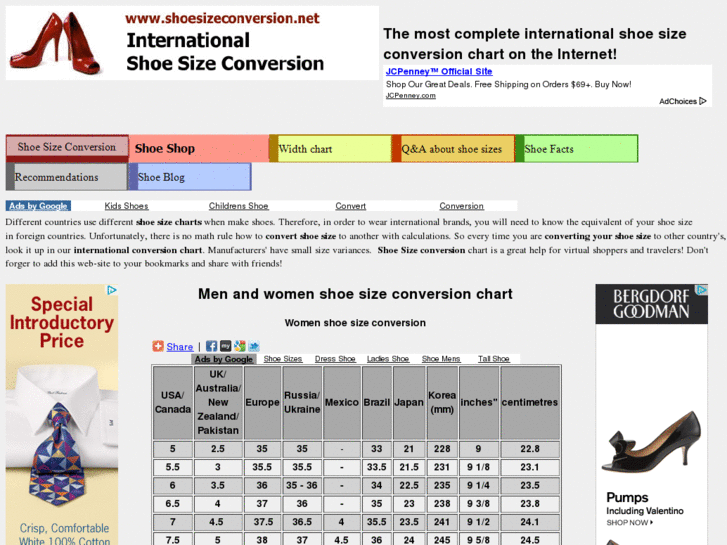
Task: Click the Shoe Sizes ad link
Action: click(283, 359)
